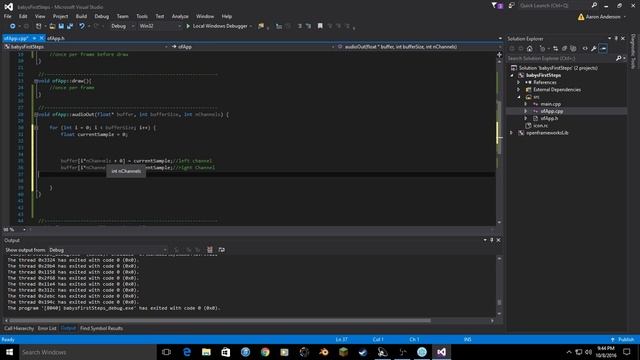The image size is (640, 360).
Task: Open File Explorer from the taskbar
Action: [206, 352]
